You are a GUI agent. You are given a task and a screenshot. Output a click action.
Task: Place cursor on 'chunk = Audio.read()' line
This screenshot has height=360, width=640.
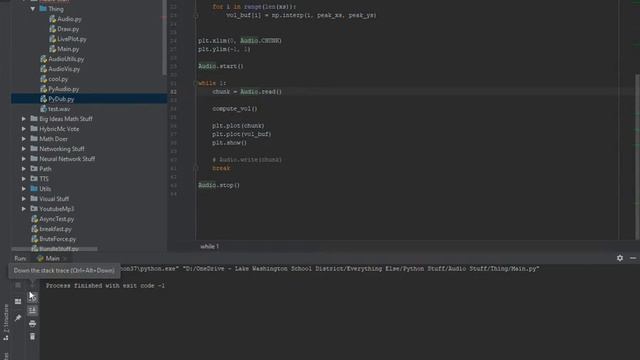[247, 92]
